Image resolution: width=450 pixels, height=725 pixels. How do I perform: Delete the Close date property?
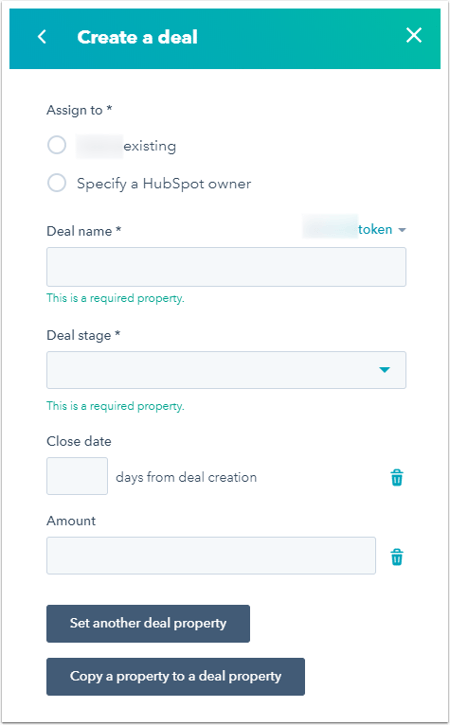tap(397, 477)
